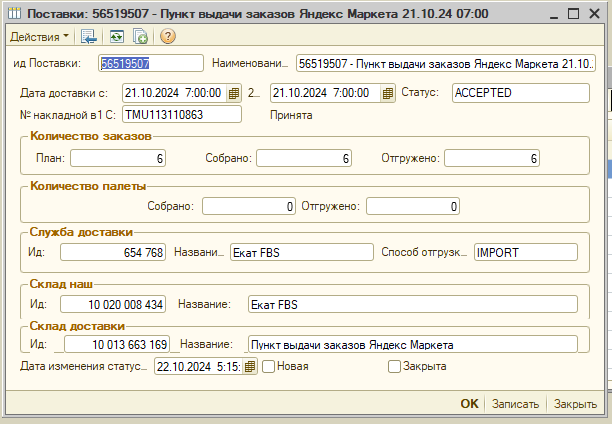The height and width of the screenshot is (424, 612).
Task: Click the window grid icon in title bar
Action: tap(15, 14)
